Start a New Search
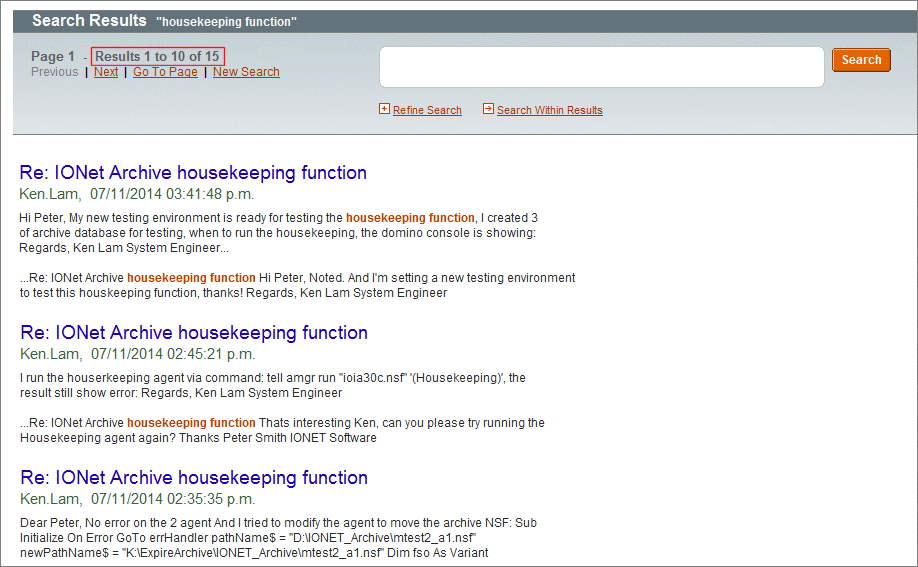The image size is (918, 567). tap(246, 72)
